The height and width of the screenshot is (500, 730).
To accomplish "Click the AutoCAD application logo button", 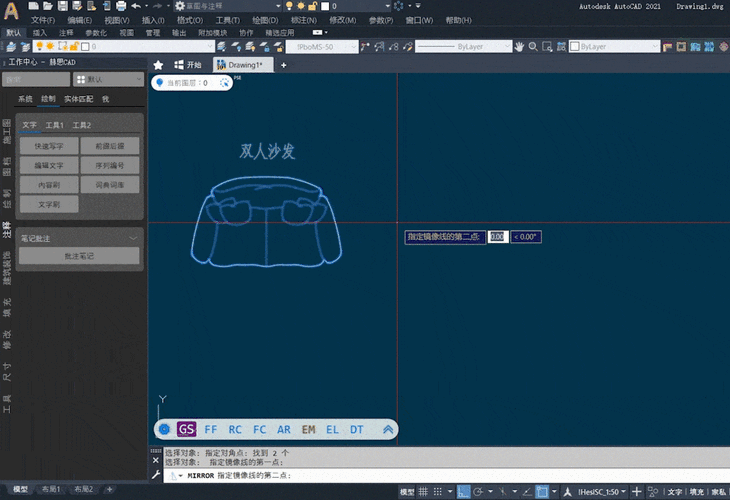I will (12, 12).
